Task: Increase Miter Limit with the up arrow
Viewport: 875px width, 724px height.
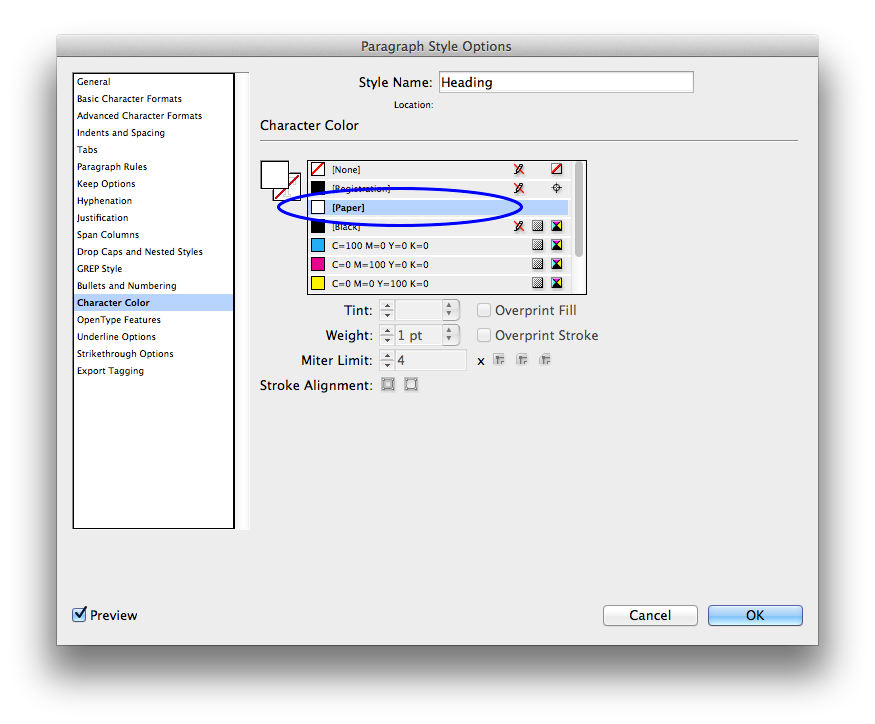Action: pos(387,355)
